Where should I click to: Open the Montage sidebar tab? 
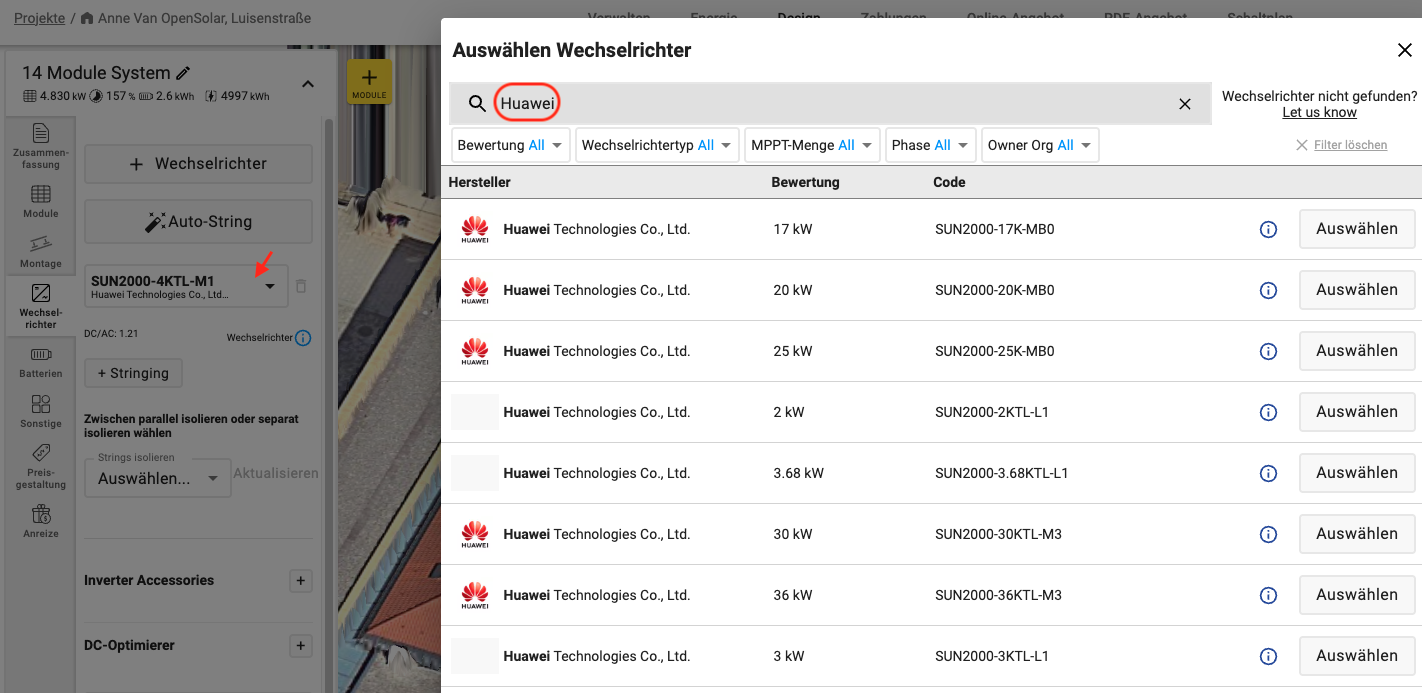[41, 252]
